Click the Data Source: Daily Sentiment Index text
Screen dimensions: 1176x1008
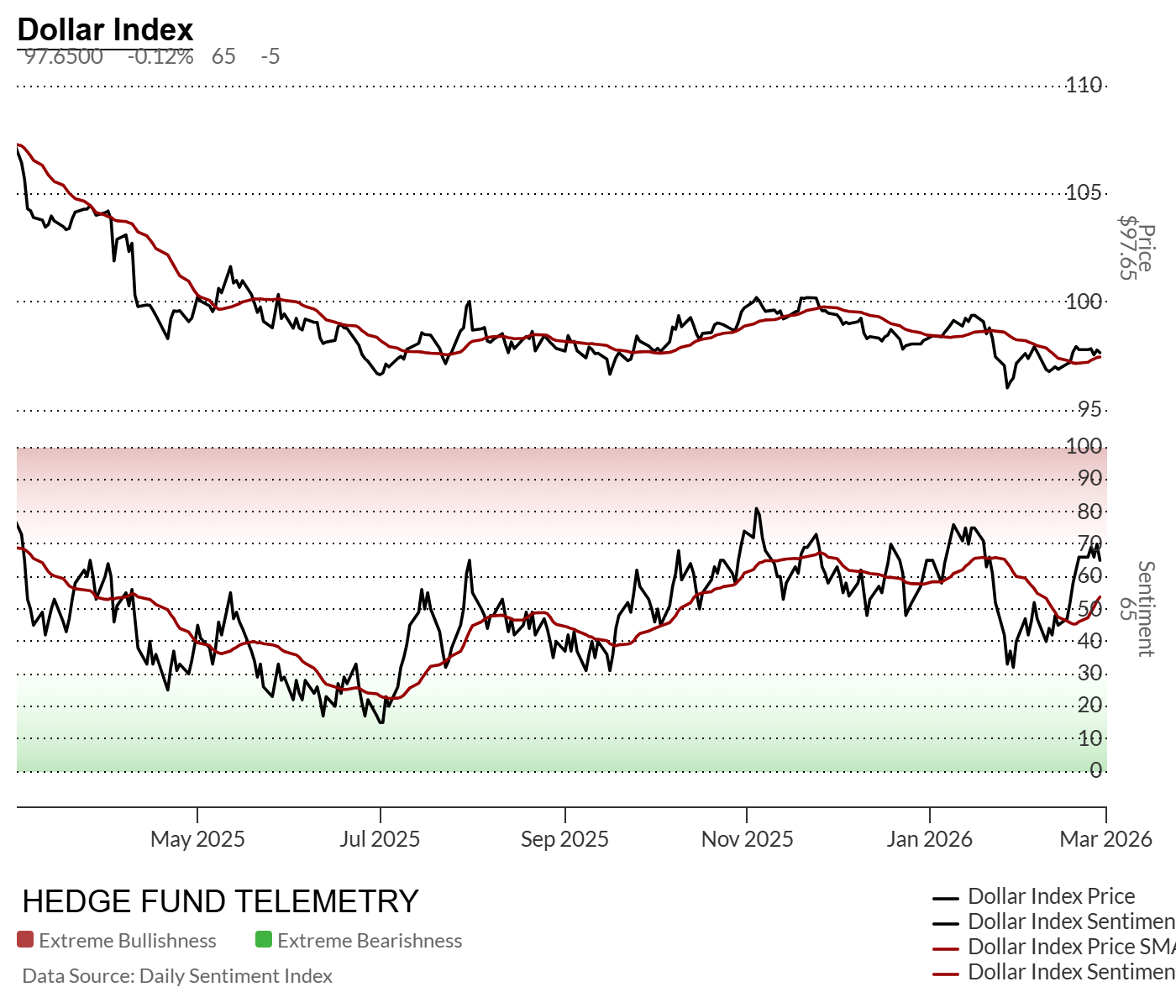coord(177,976)
